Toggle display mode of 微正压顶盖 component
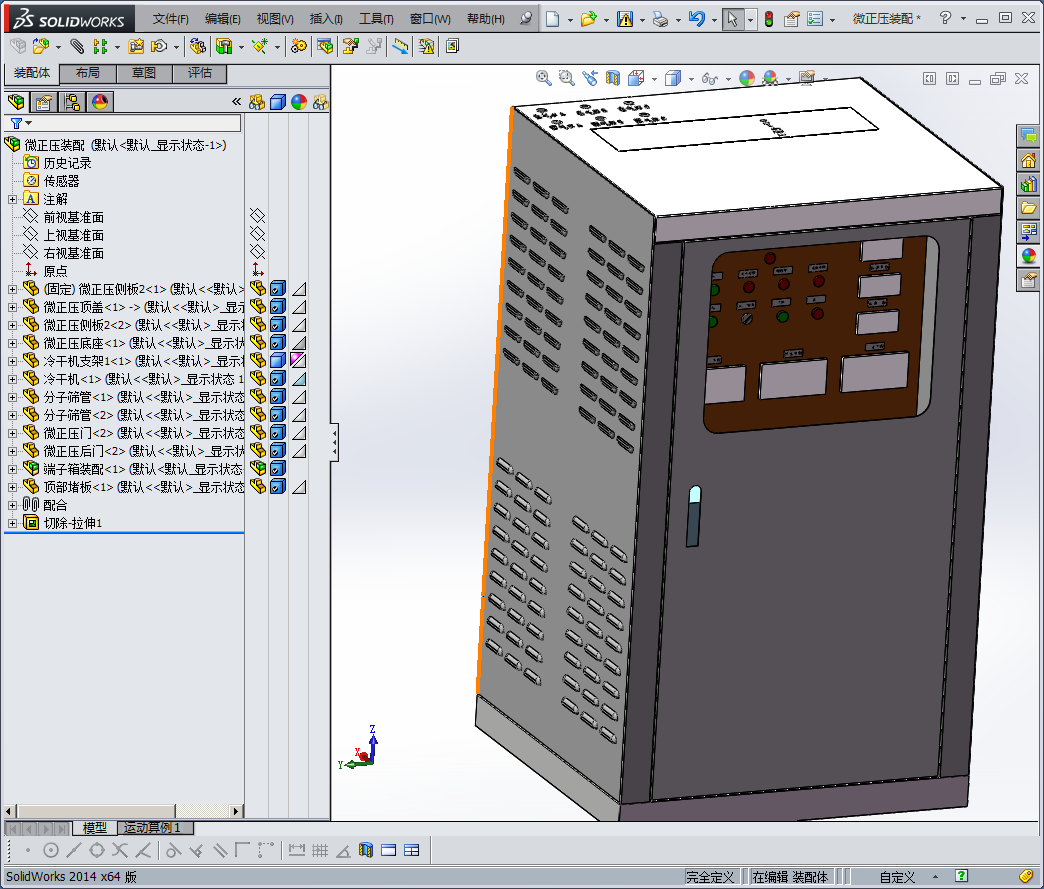 click(278, 306)
